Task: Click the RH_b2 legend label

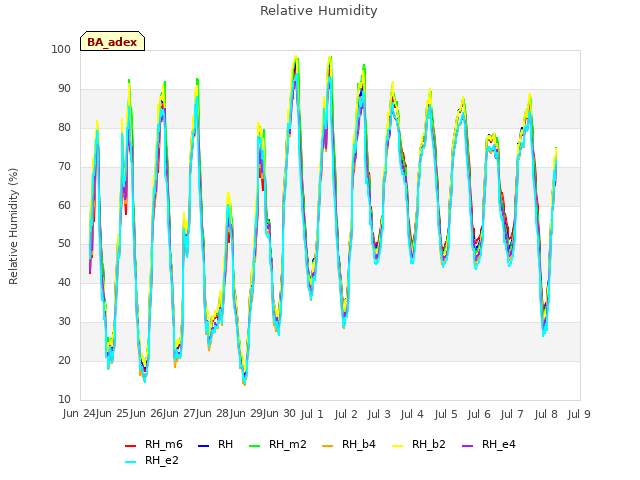Action: tap(429, 444)
